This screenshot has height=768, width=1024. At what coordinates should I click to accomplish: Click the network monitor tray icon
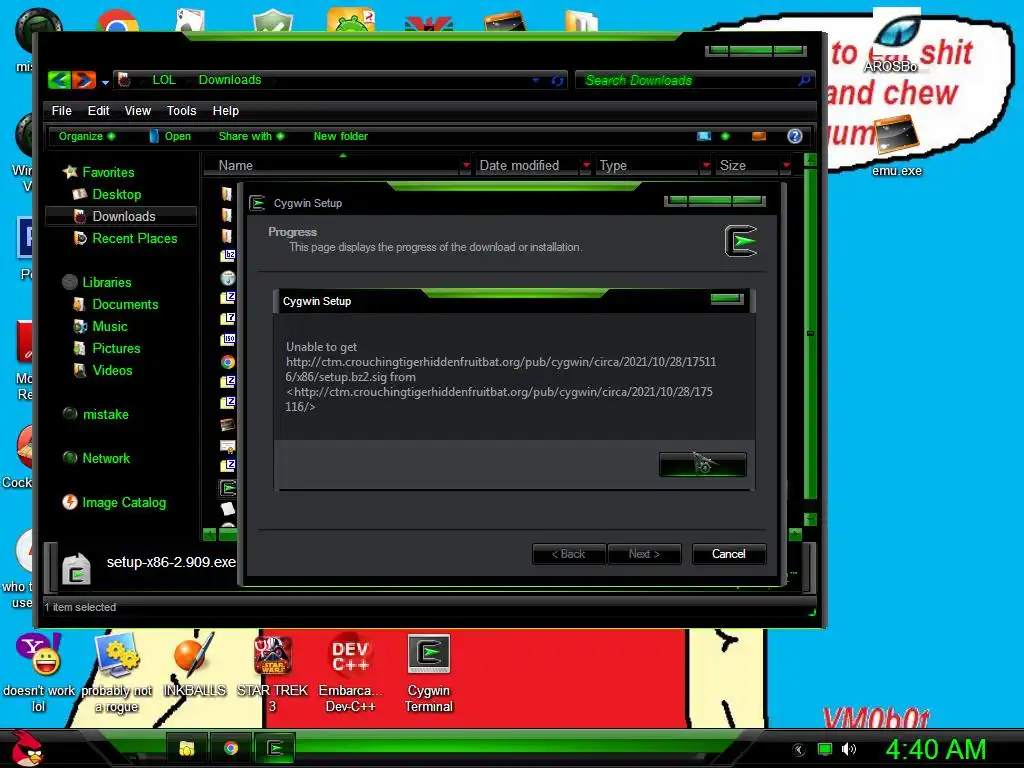[x=825, y=749]
